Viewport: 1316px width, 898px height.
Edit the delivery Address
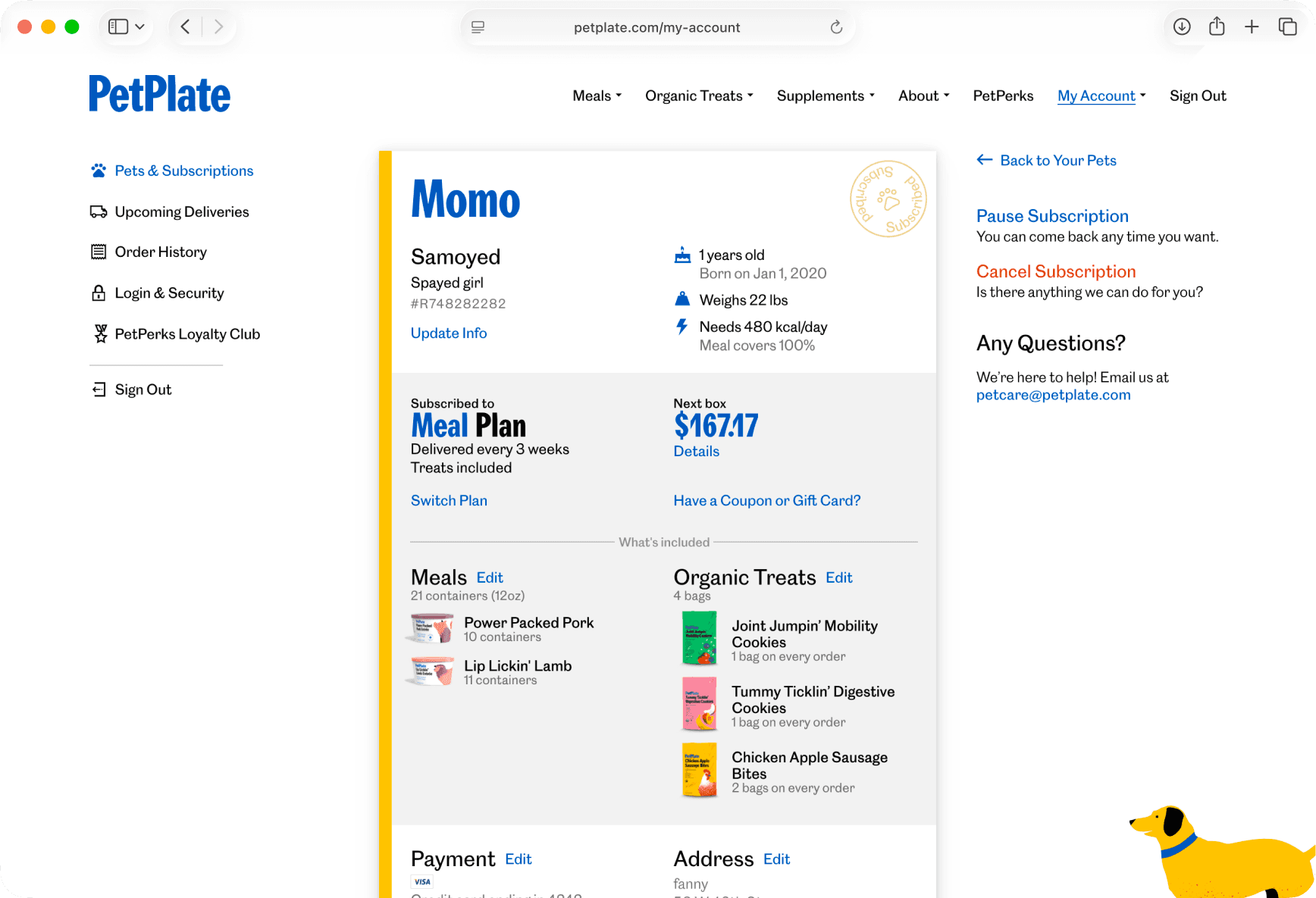tap(776, 859)
